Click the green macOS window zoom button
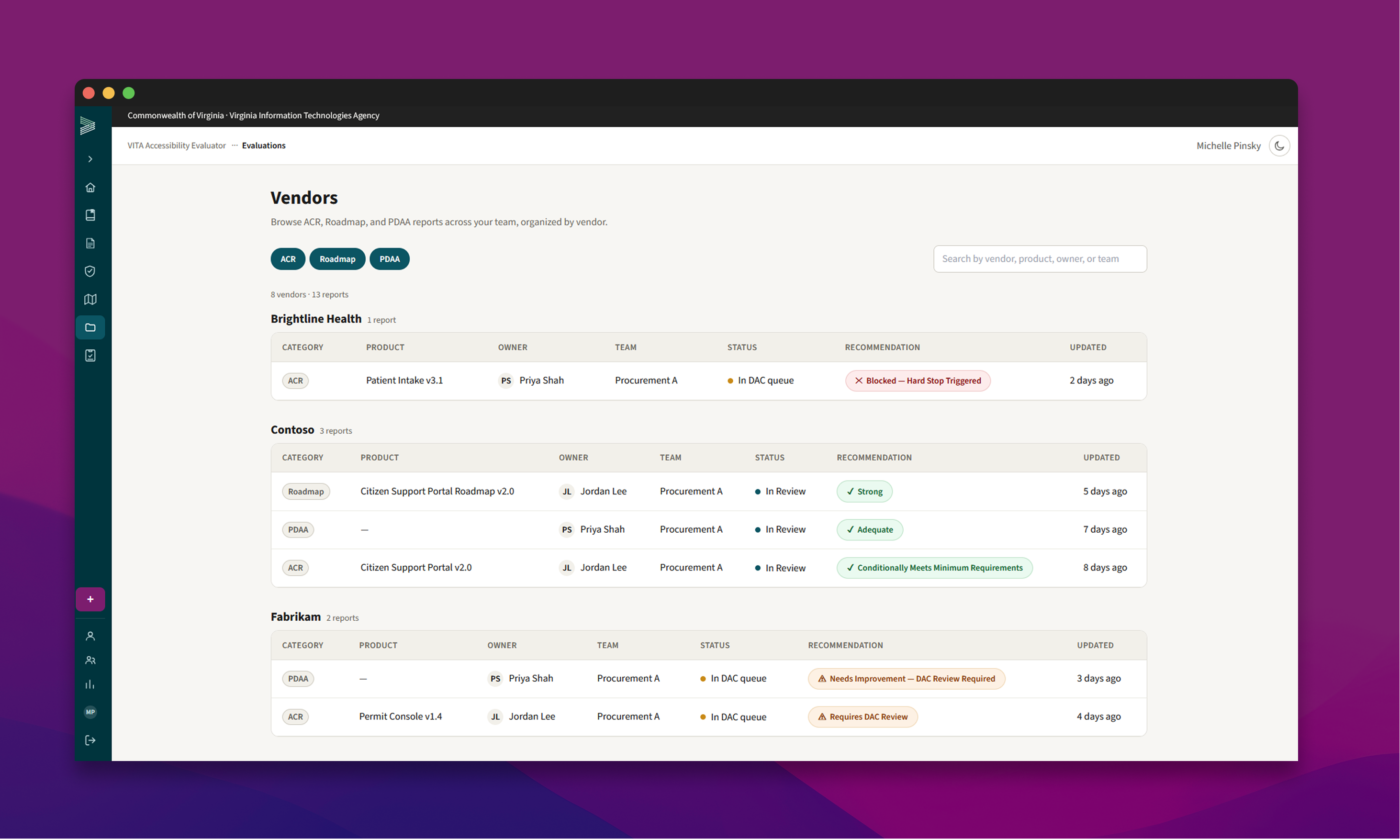Image resolution: width=1400 pixels, height=840 pixels. (x=128, y=93)
